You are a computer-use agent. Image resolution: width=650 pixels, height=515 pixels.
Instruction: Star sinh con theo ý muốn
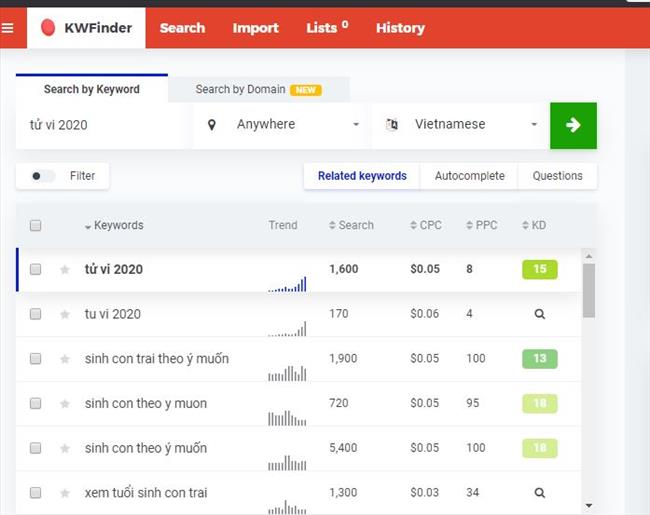click(65, 448)
